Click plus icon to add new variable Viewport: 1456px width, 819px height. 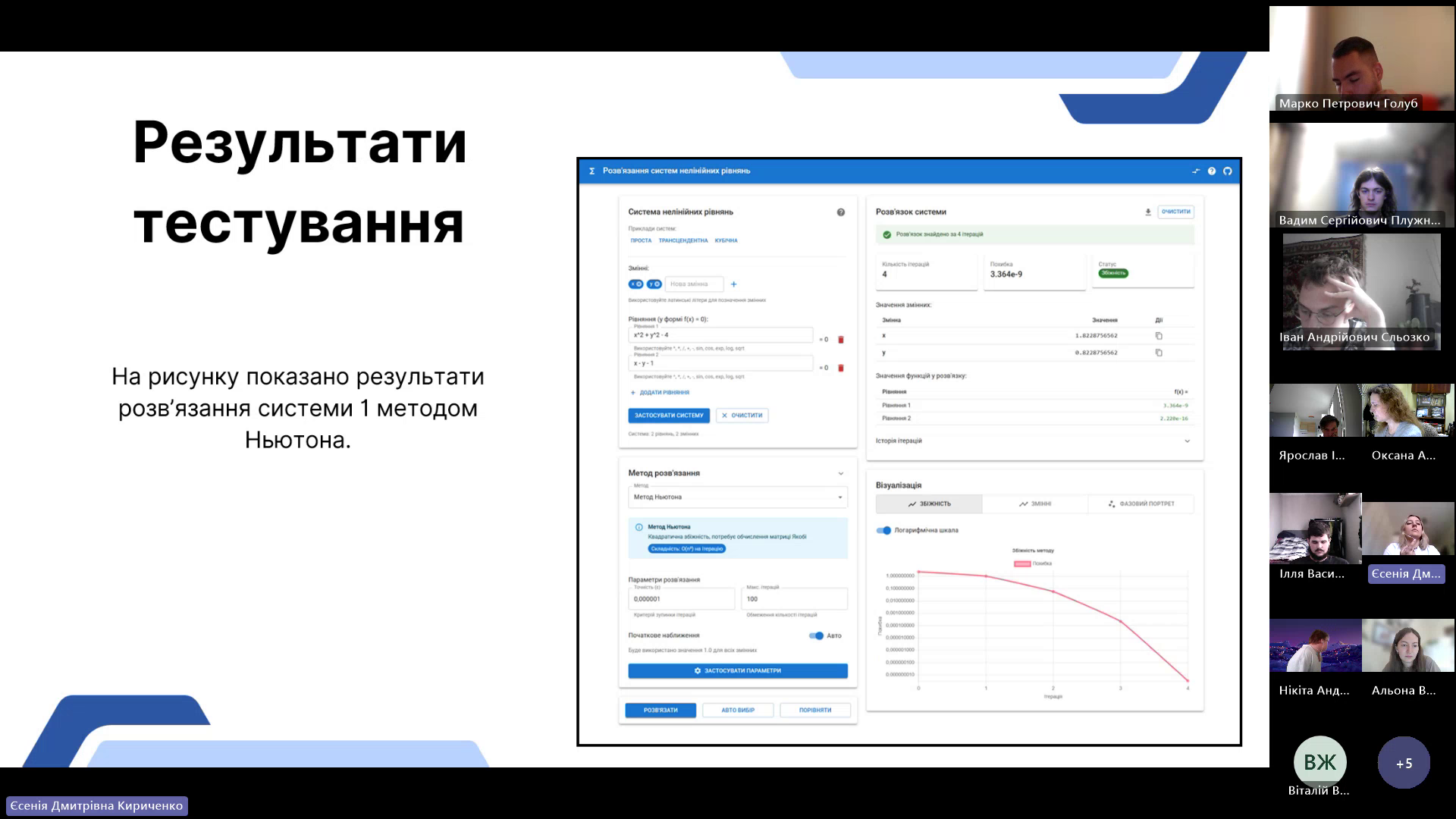click(733, 284)
